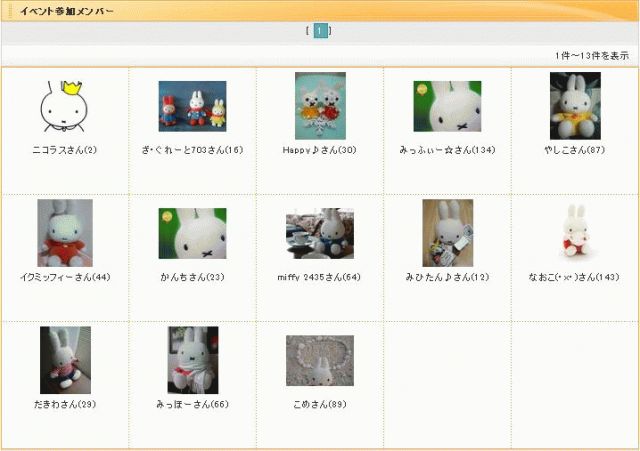The height and width of the screenshot is (451, 640).
Task: Open みっふぃー☆さん's green background avatar
Action: pos(447,106)
